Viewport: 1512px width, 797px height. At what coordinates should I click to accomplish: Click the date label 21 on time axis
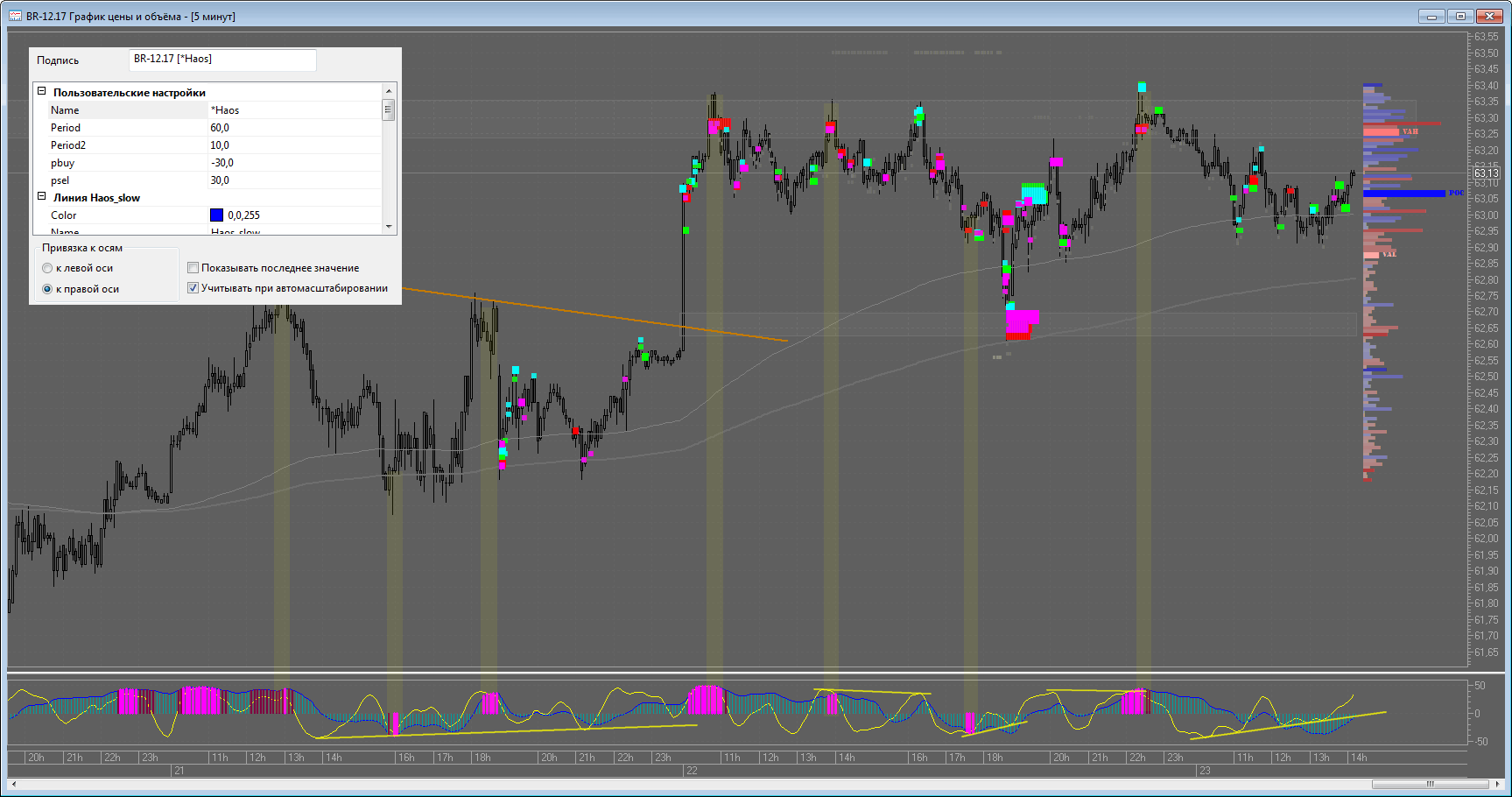click(179, 771)
